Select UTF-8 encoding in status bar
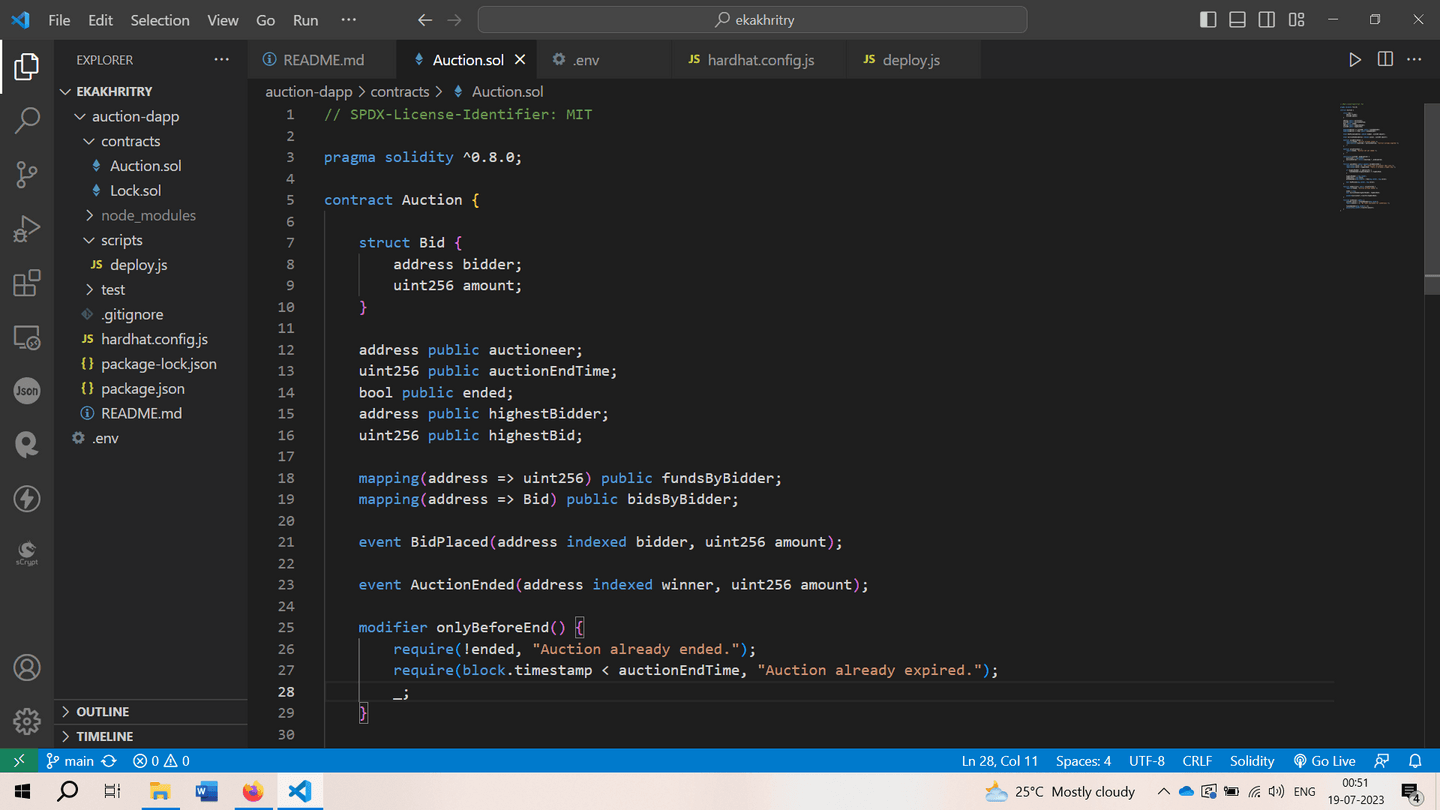Viewport: 1440px width, 810px height. coord(1147,761)
